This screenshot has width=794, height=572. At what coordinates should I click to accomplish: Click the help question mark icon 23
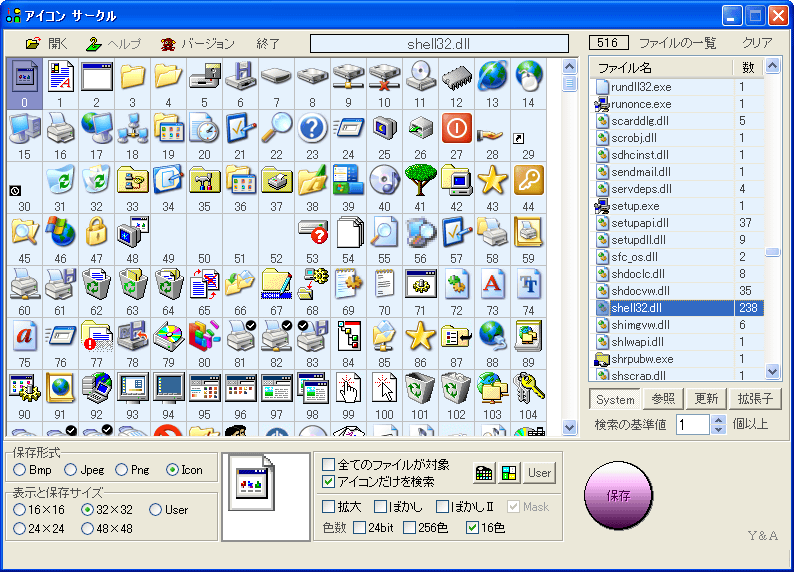coord(312,135)
